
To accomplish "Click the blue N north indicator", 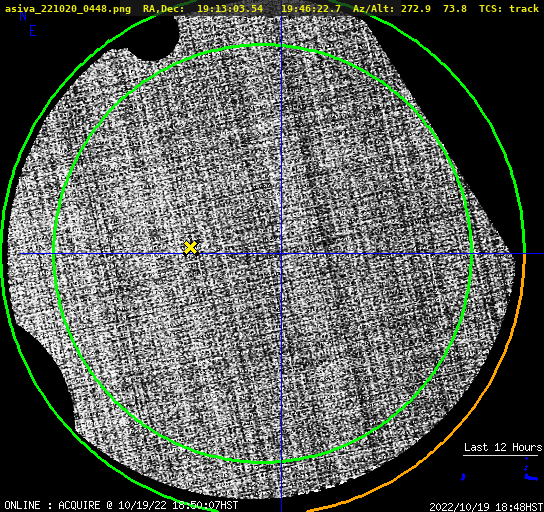I will point(23,16).
